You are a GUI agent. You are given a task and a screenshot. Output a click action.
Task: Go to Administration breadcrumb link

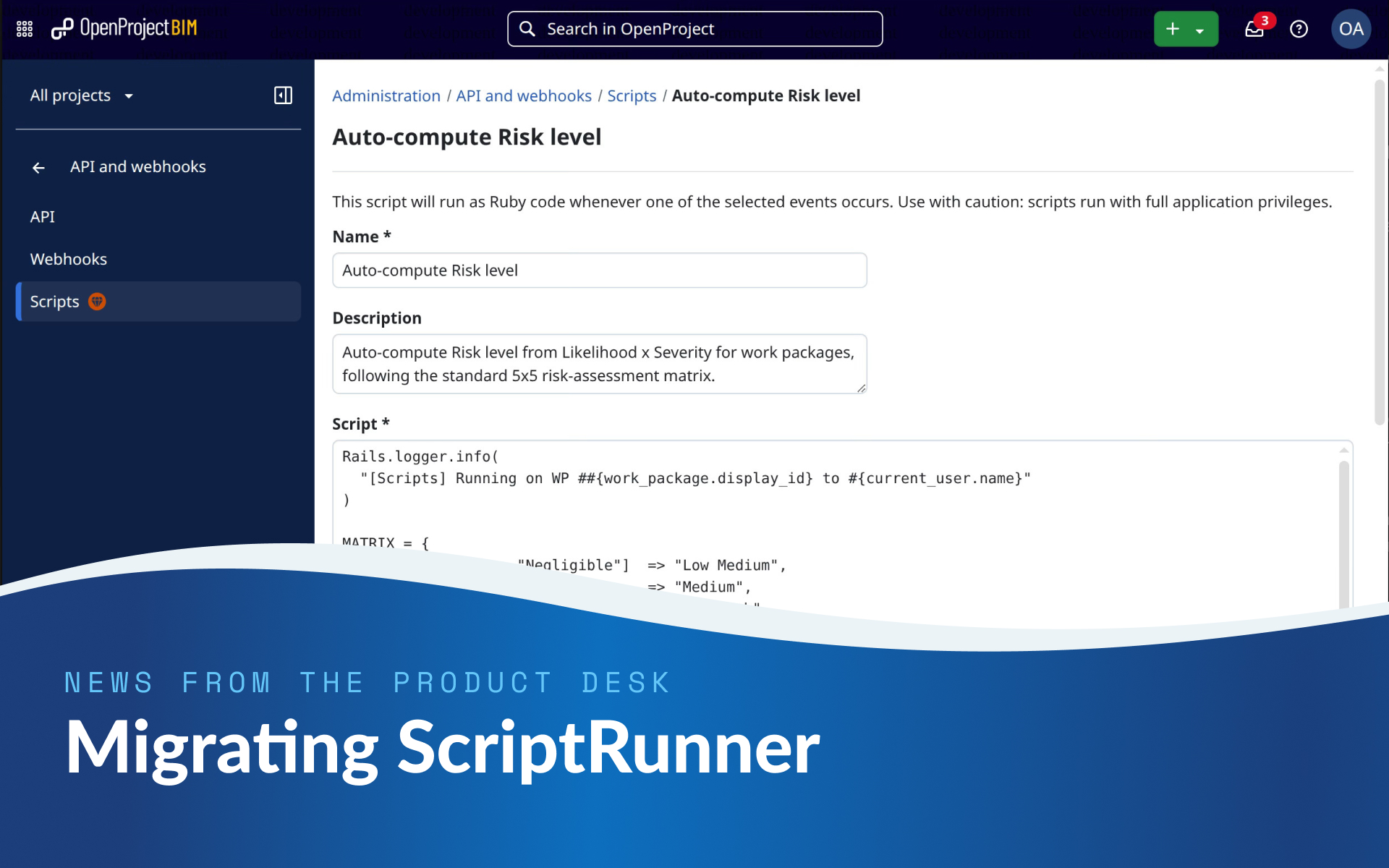(386, 95)
